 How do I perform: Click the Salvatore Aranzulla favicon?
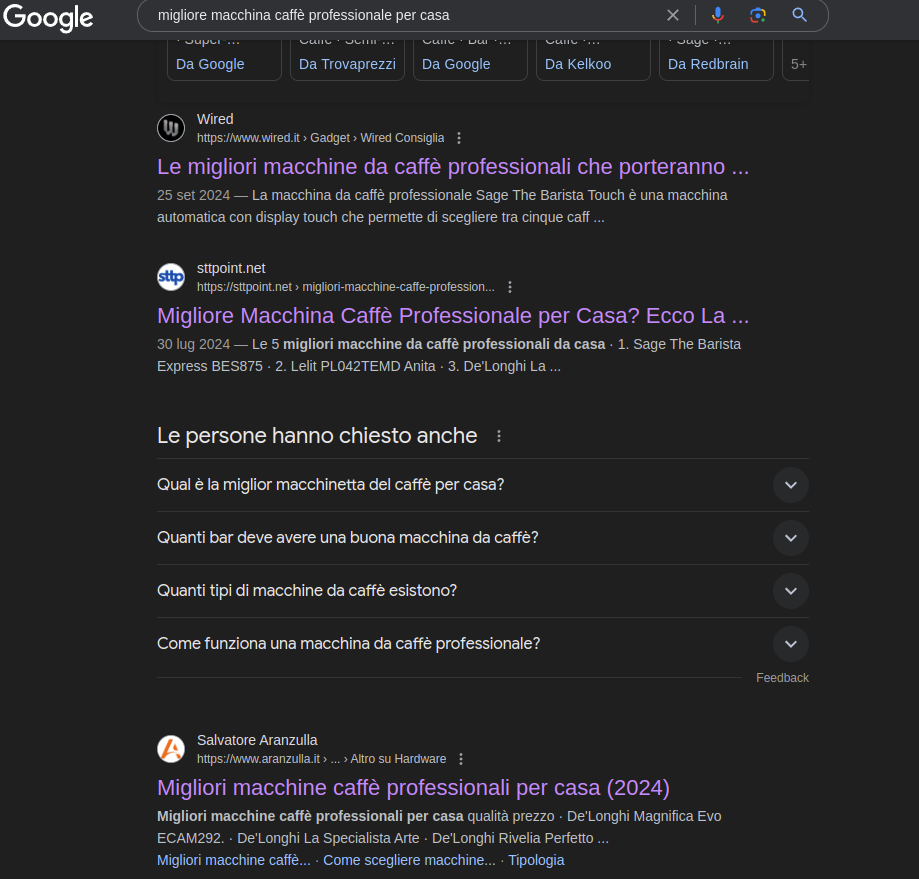(171, 749)
